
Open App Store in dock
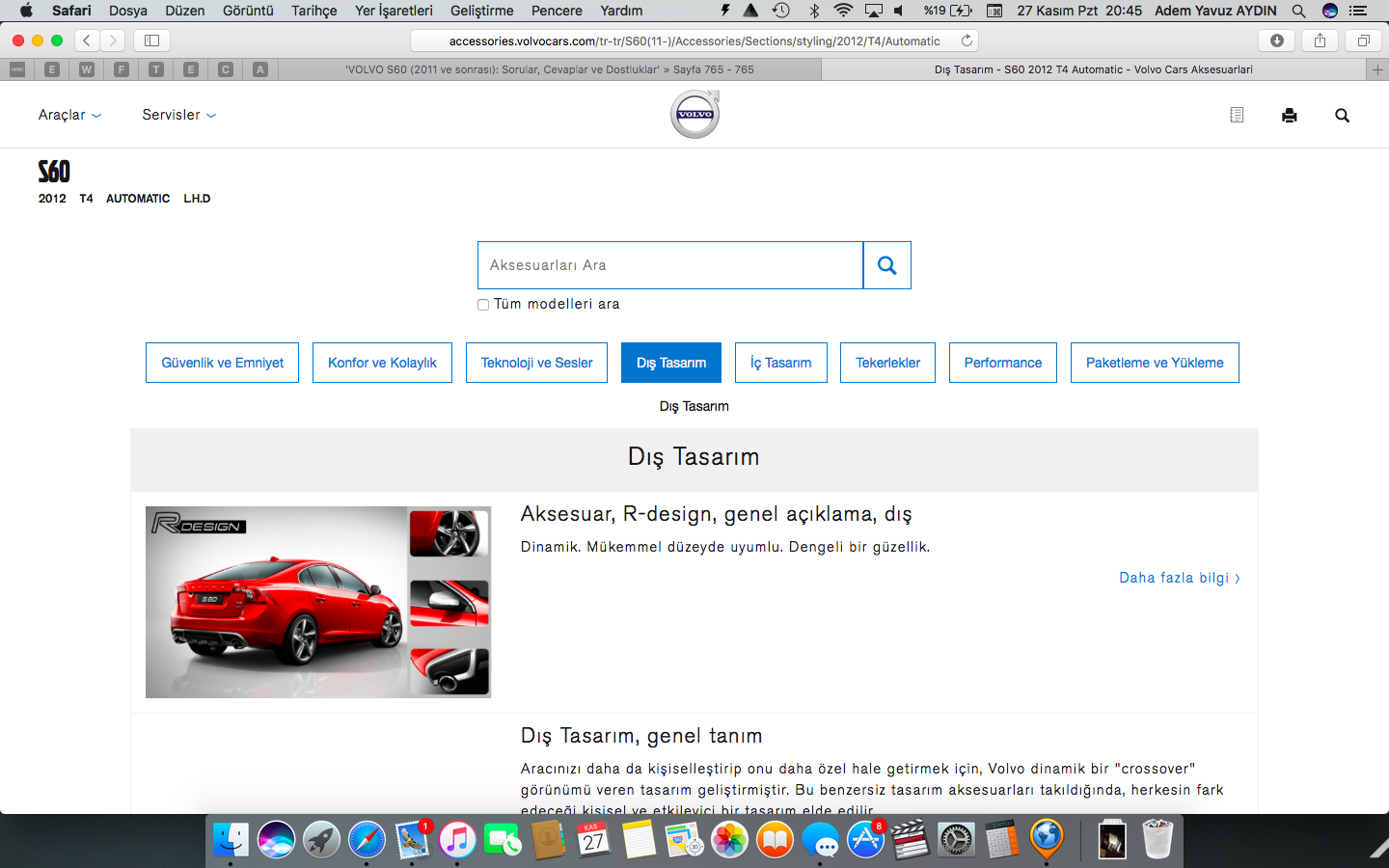tap(865, 840)
